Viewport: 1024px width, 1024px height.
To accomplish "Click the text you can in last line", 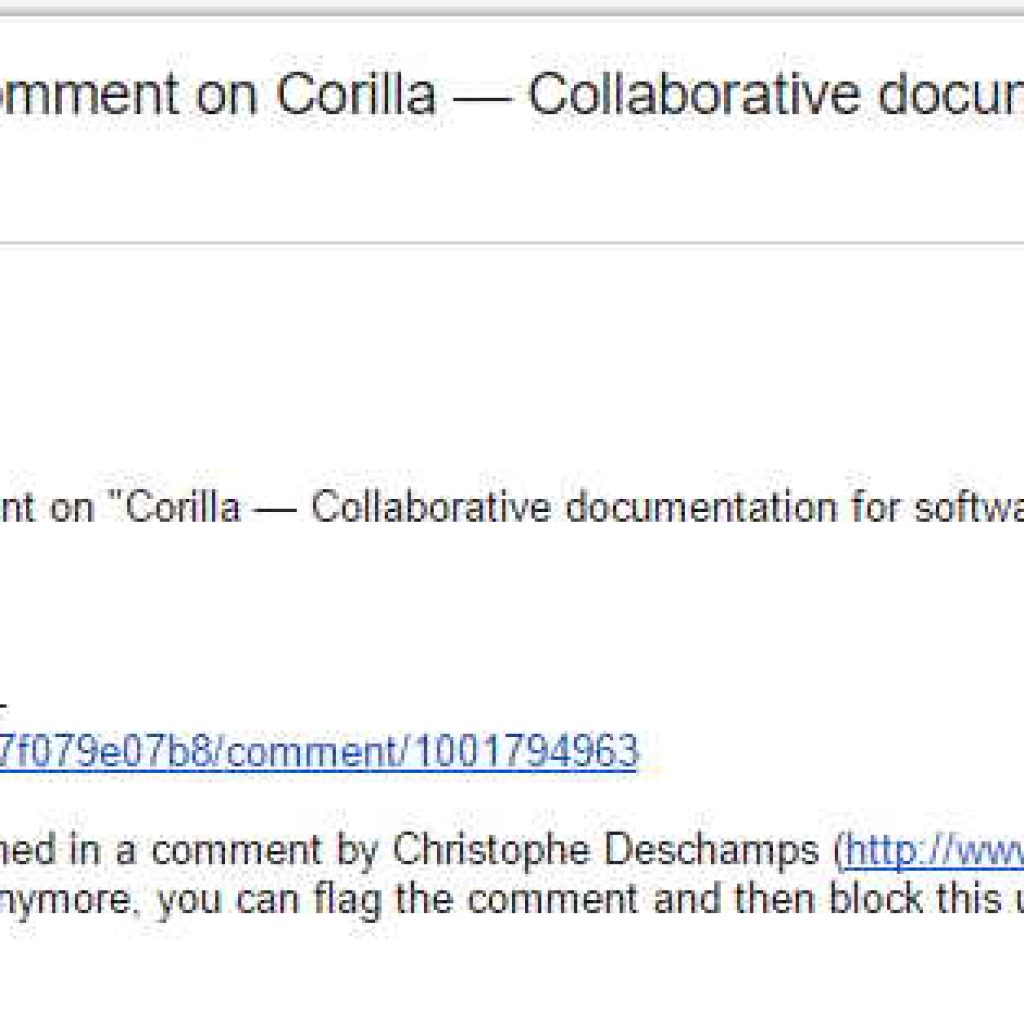I will [x=229, y=900].
